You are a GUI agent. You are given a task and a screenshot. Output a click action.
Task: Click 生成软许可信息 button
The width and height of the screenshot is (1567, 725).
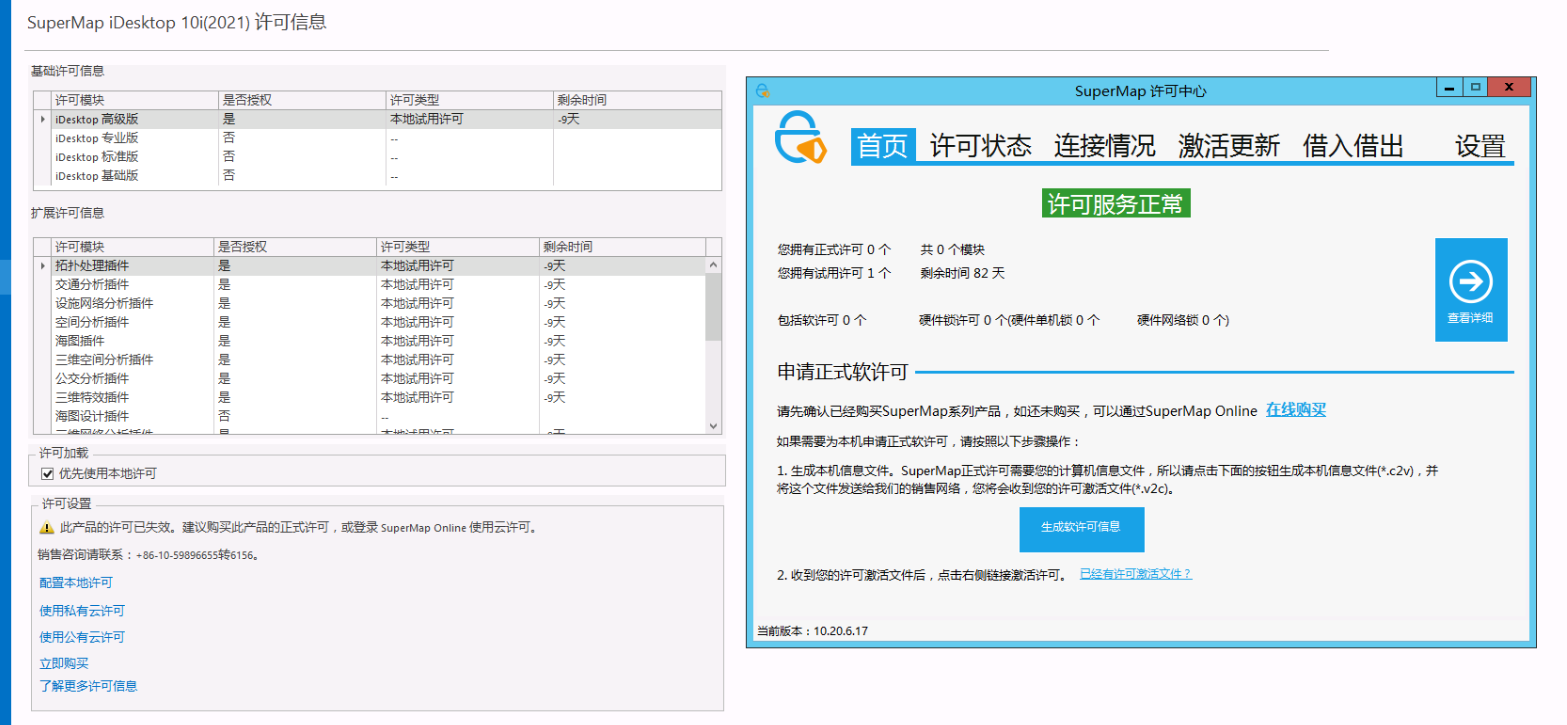pyautogui.click(x=1082, y=529)
